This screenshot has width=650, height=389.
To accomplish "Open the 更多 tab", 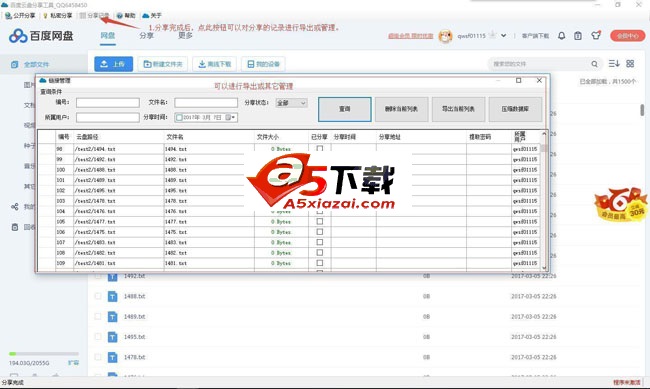I will click(x=185, y=35).
